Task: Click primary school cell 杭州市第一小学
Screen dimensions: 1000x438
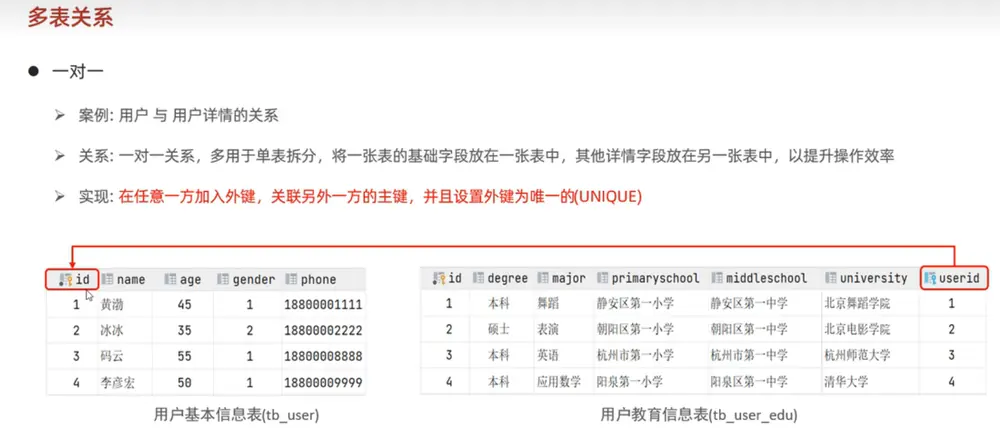Action: coord(635,355)
